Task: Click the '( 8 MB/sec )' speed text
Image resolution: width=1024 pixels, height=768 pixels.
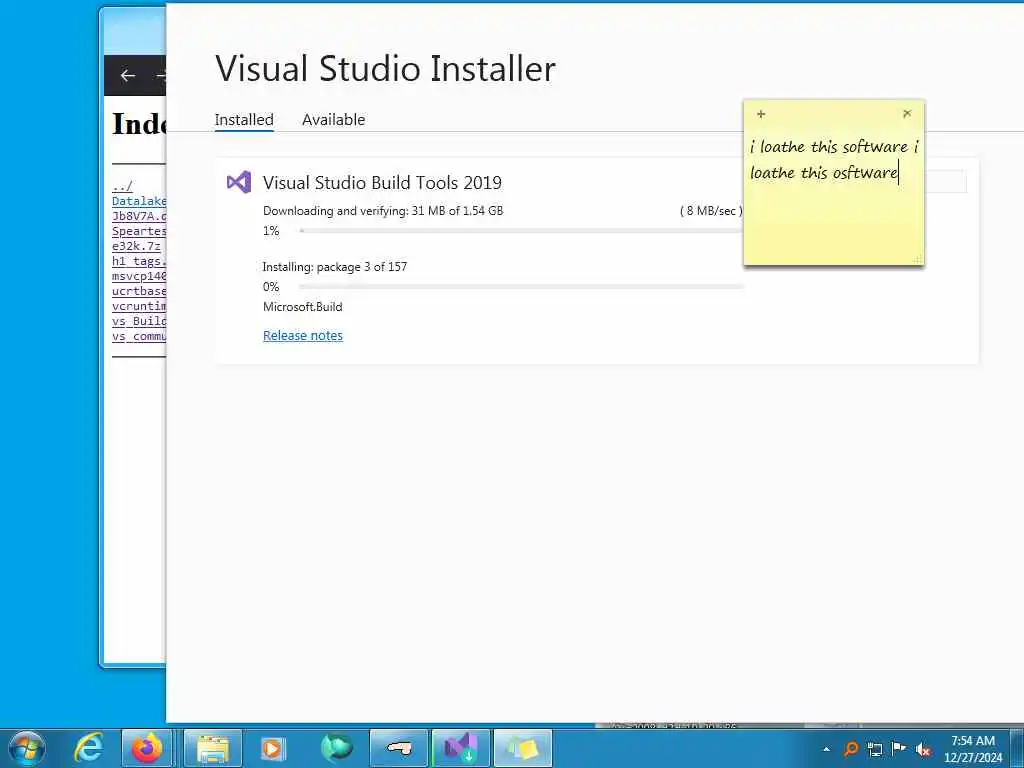Action: [x=711, y=211]
